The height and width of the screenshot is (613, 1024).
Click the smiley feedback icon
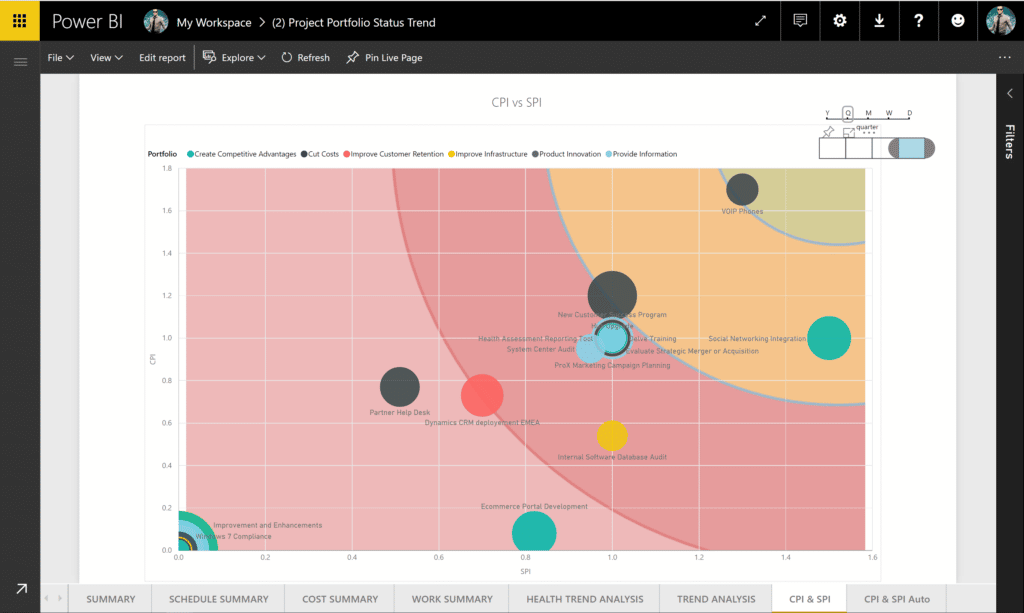tap(957, 21)
